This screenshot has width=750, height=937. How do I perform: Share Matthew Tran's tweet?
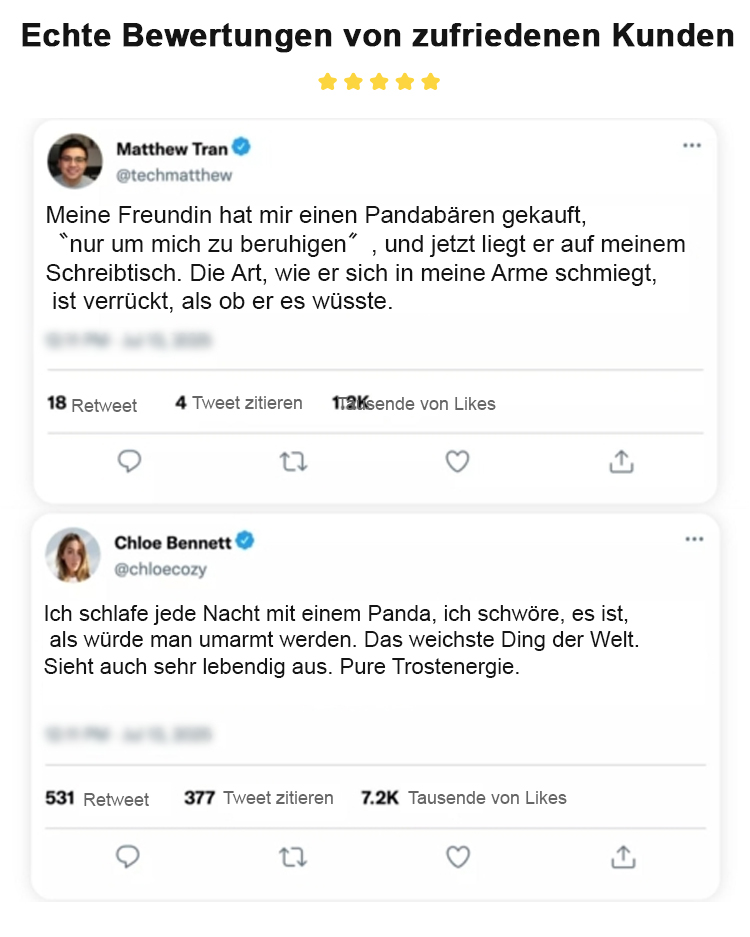tap(621, 461)
